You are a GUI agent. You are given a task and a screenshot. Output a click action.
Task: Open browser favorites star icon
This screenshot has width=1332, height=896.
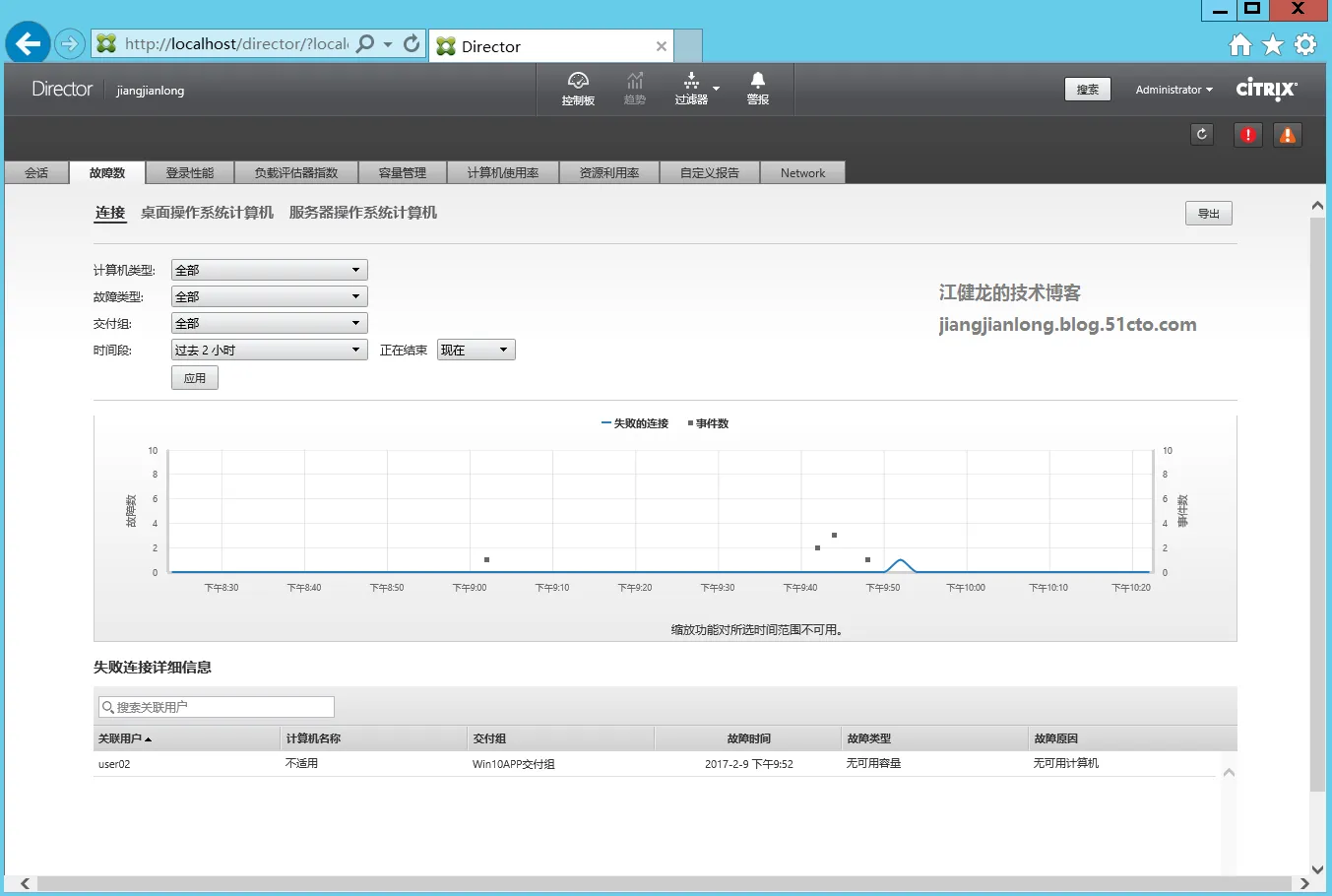click(x=1273, y=44)
